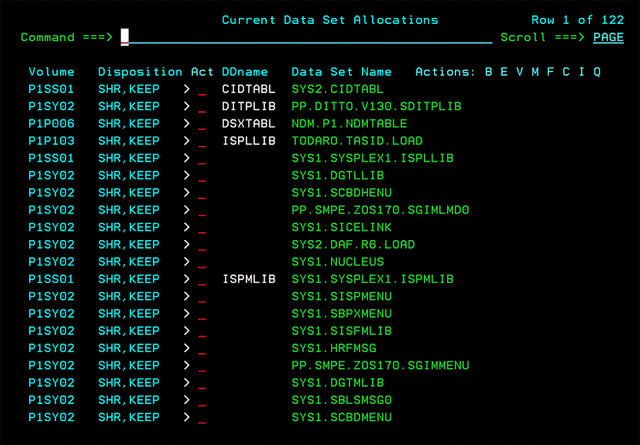Screen dimensions: 640x445
Task: Click the Act field for SYS1.NUCLEUS
Action: 202,262
